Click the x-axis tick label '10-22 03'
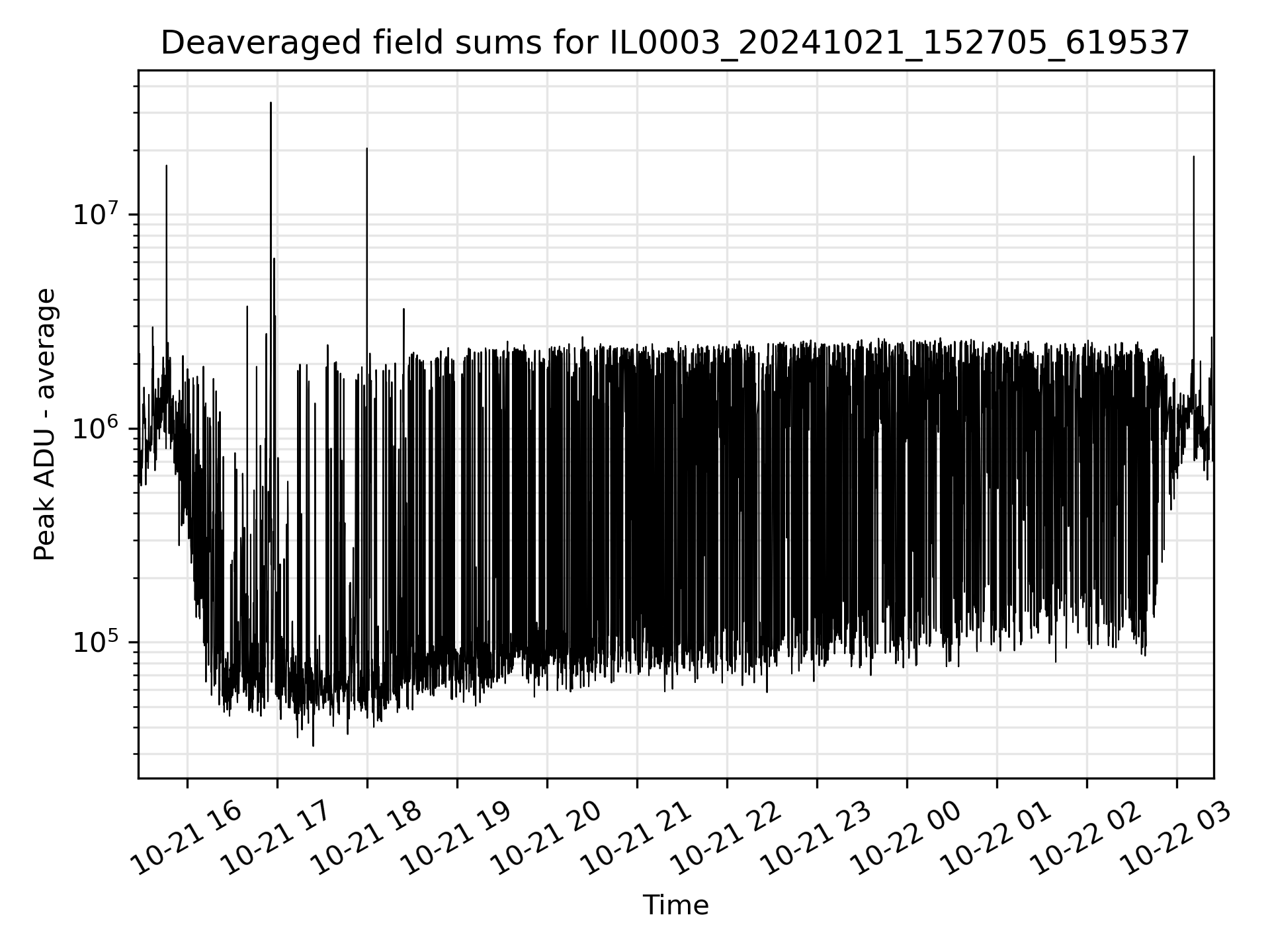Screen dimensions: 1270x952 click(1174, 837)
